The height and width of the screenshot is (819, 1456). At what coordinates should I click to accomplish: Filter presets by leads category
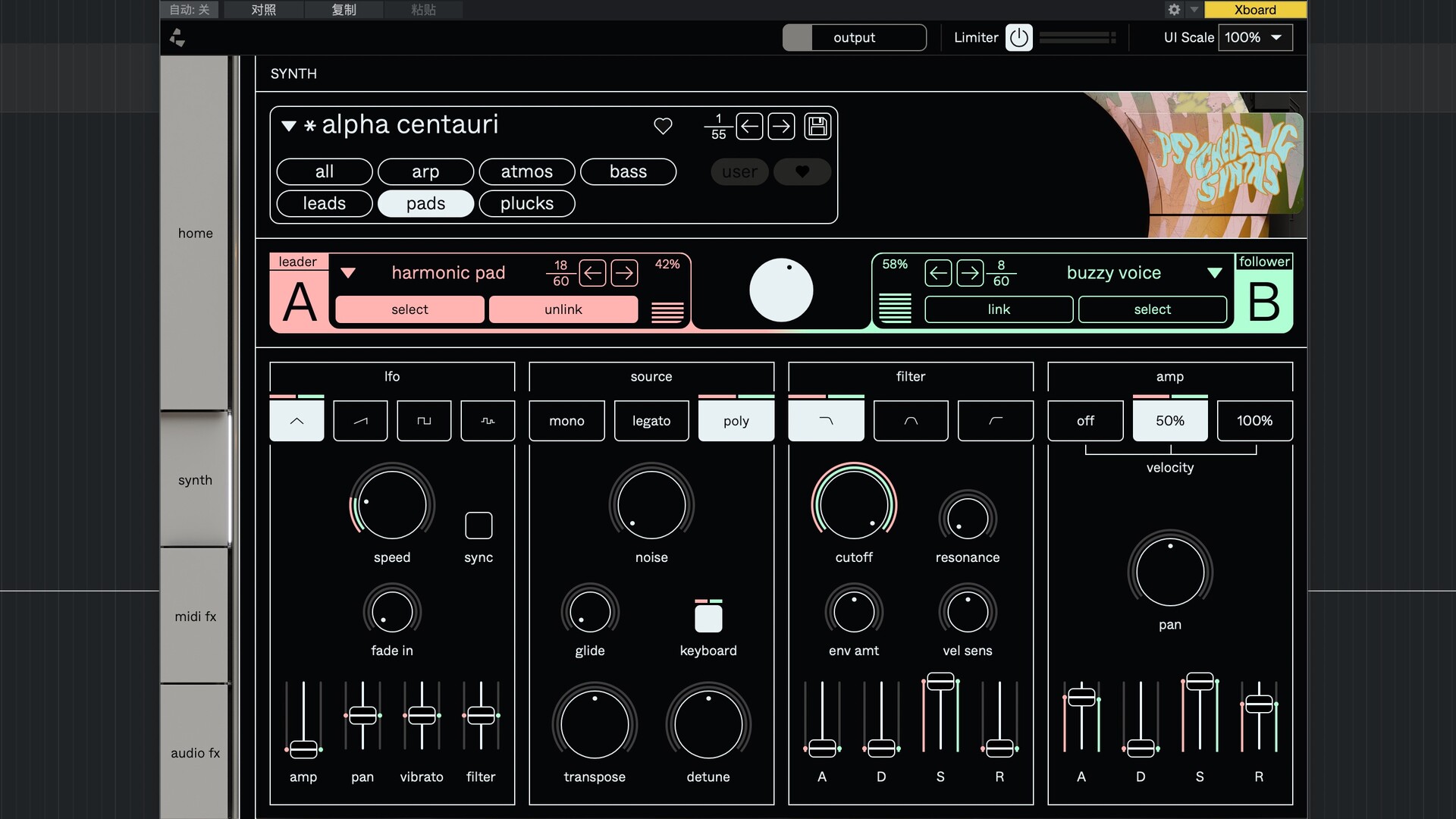point(325,203)
